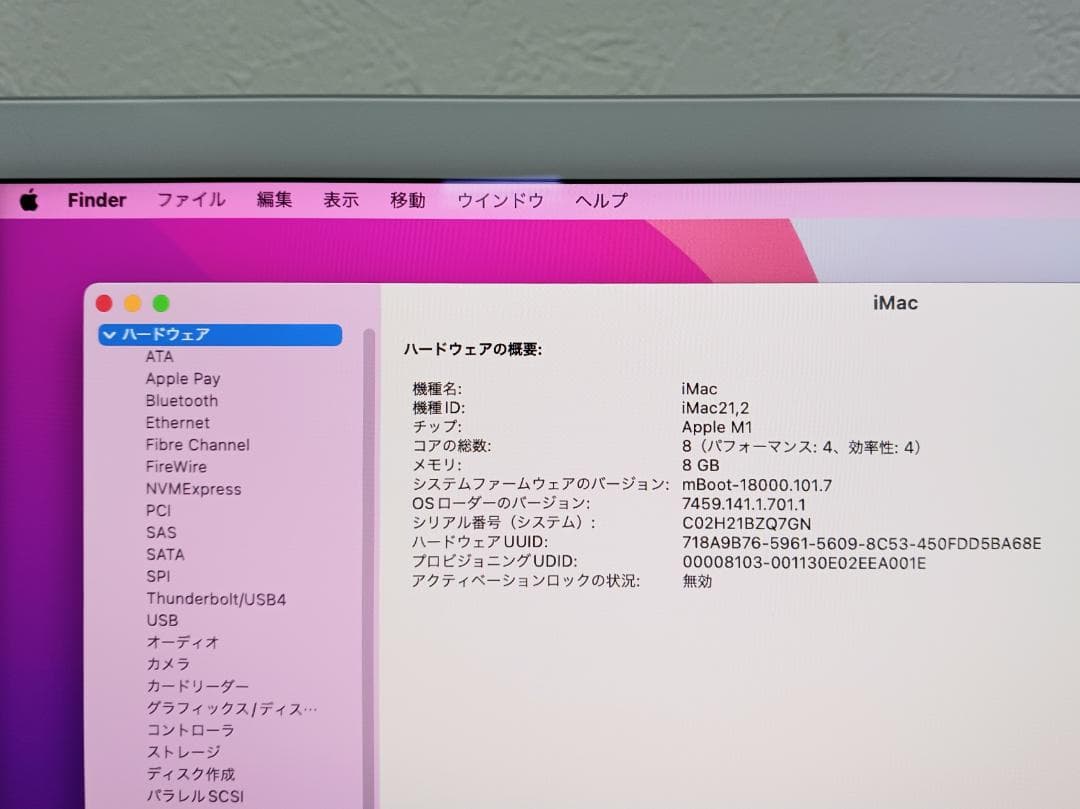Click the firmware version mBoot-18000.101.7
This screenshot has height=809, width=1080.
pos(757,485)
